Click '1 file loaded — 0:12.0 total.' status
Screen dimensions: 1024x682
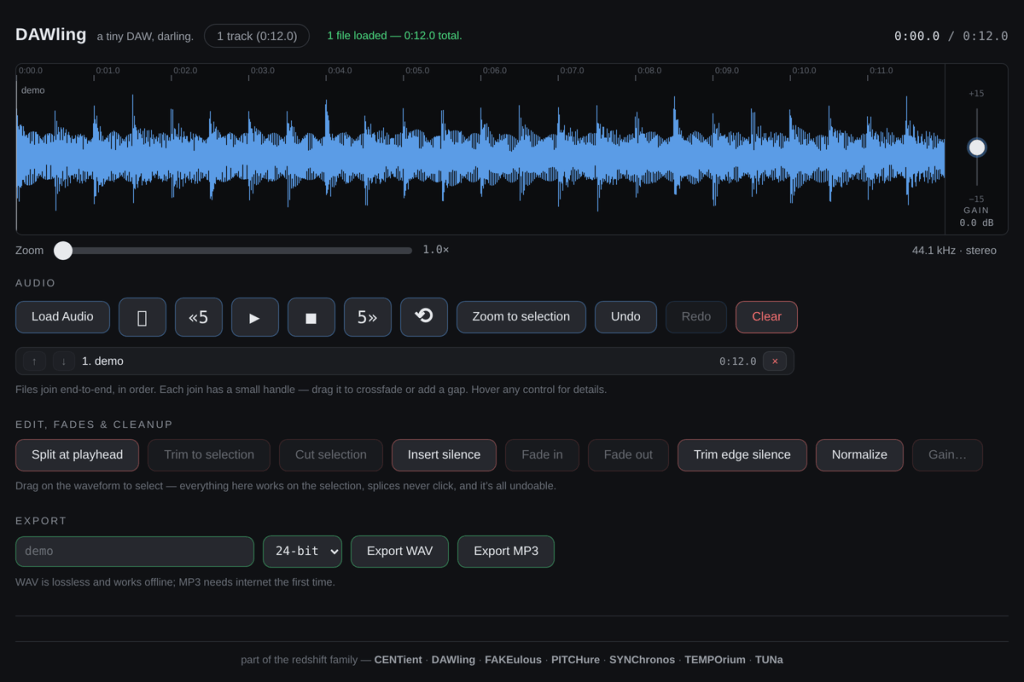tap(394, 36)
